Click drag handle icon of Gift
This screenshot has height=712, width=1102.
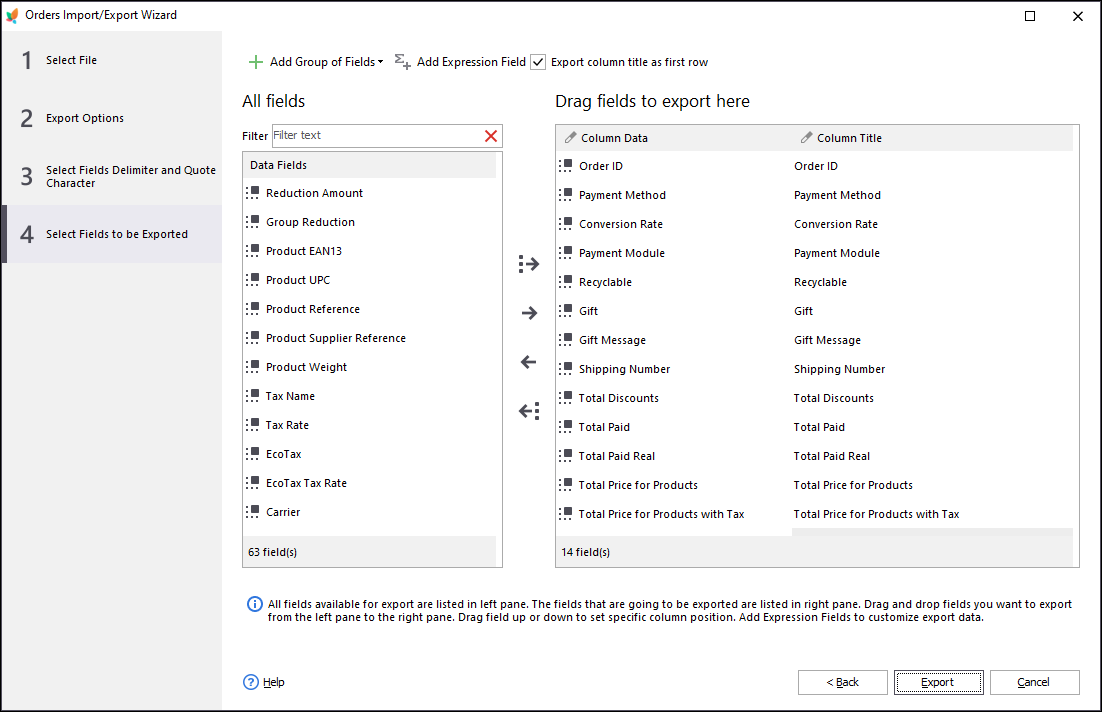pyautogui.click(x=566, y=311)
